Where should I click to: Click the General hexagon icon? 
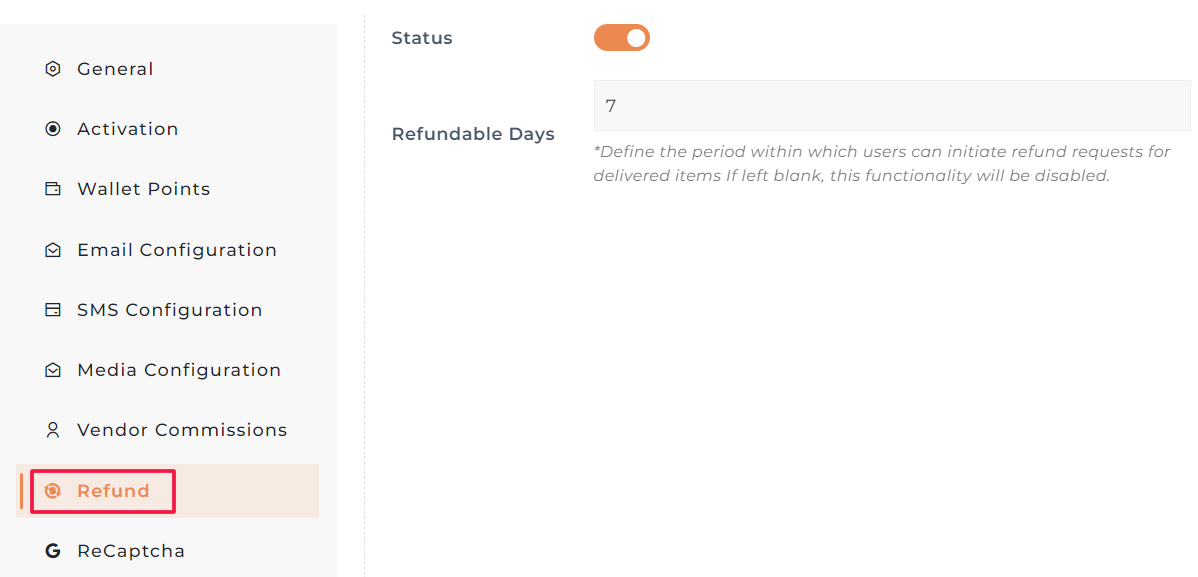tap(53, 69)
